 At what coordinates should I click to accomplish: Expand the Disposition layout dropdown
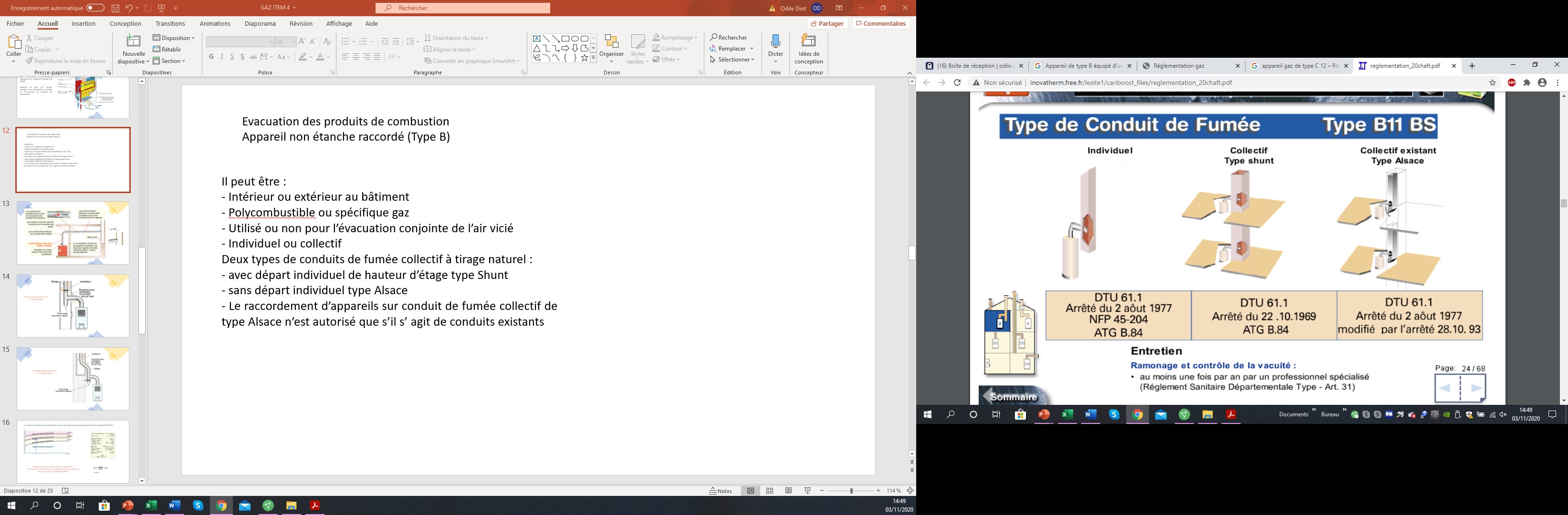pos(174,38)
